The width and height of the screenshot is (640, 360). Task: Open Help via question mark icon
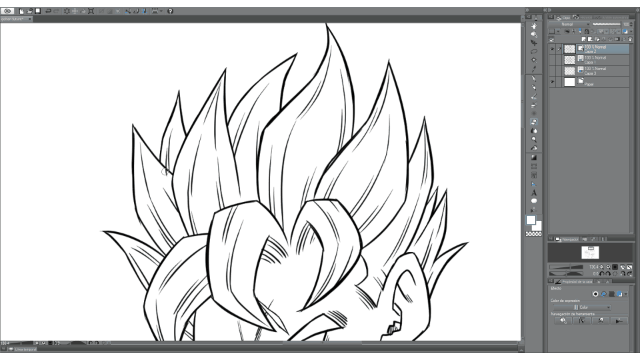170,11
